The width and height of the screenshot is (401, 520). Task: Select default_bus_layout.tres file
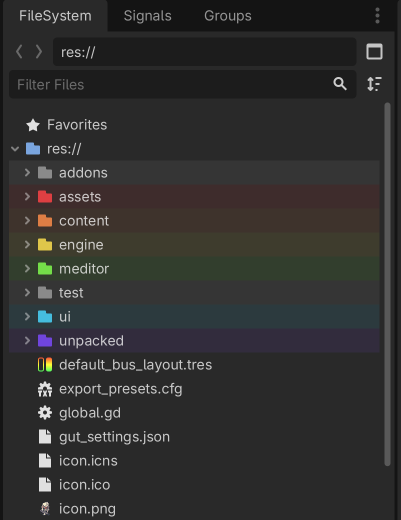point(135,365)
